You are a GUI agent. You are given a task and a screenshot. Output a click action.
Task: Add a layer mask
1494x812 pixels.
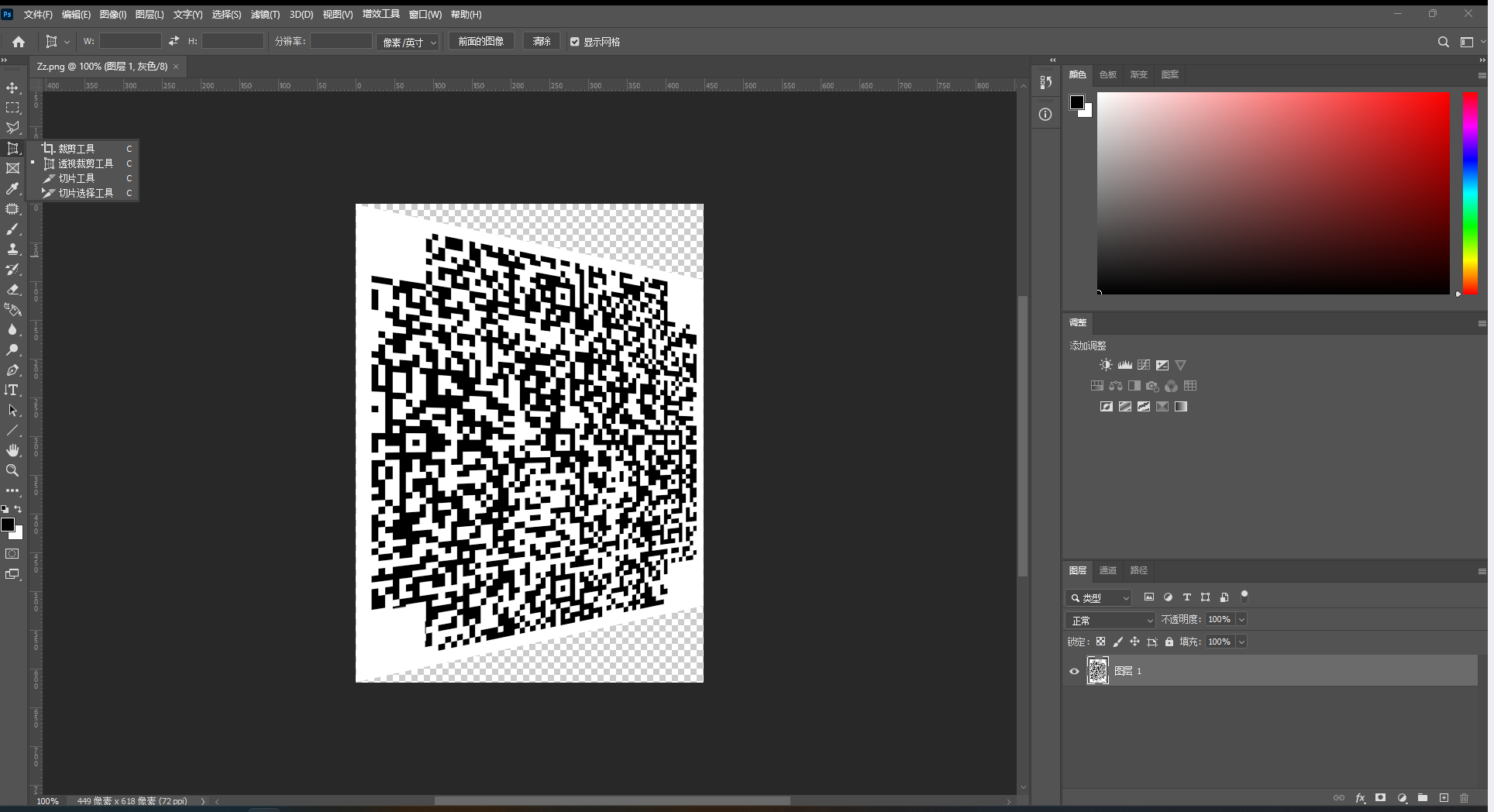[x=1381, y=798]
